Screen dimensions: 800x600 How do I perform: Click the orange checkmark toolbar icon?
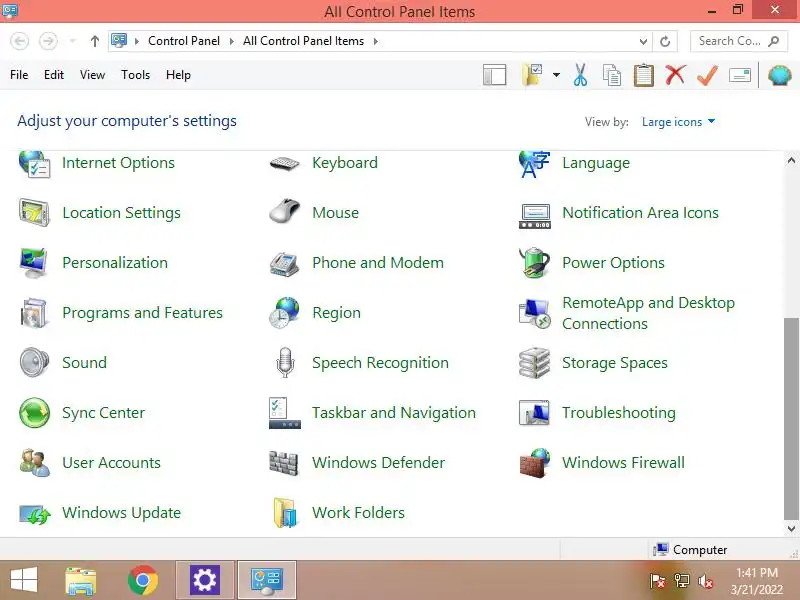[707, 76]
